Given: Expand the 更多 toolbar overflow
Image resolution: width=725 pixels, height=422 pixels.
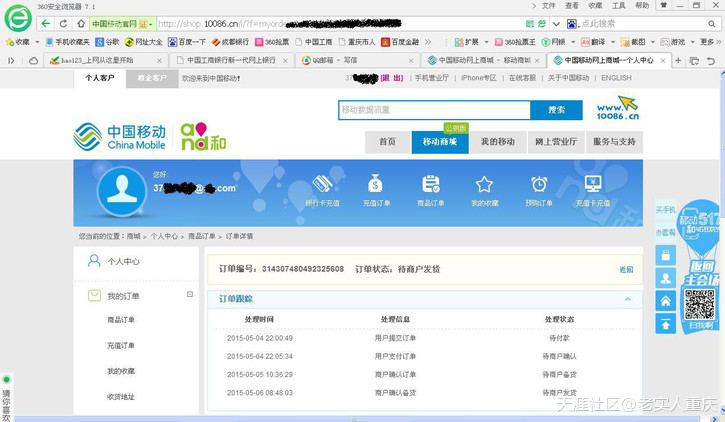Looking at the screenshot, I should [710, 42].
